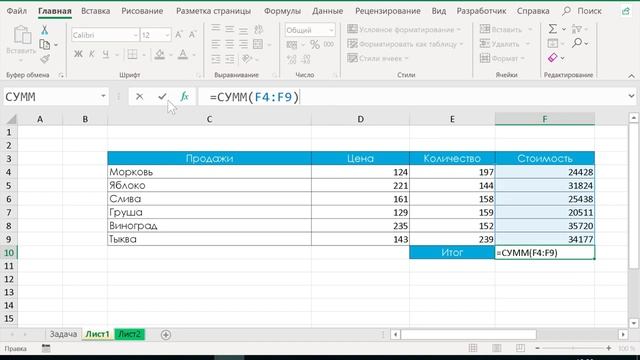Click the Paste clipboard icon
This screenshot has width=640, height=360.
(x=21, y=35)
